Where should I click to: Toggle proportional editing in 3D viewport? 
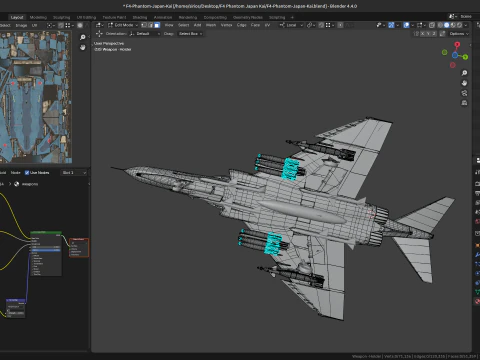[x=340, y=25]
